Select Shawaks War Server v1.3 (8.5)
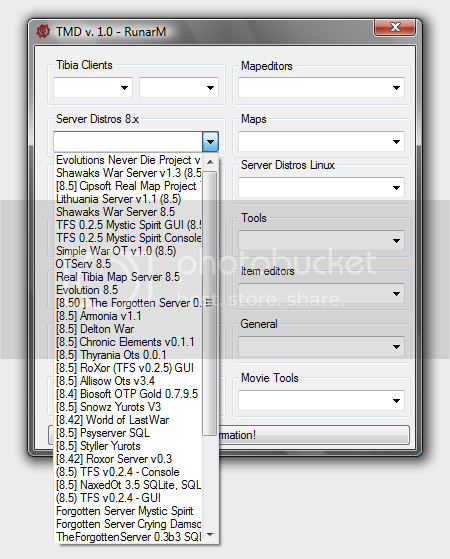This screenshot has height=559, width=450. pos(128,173)
